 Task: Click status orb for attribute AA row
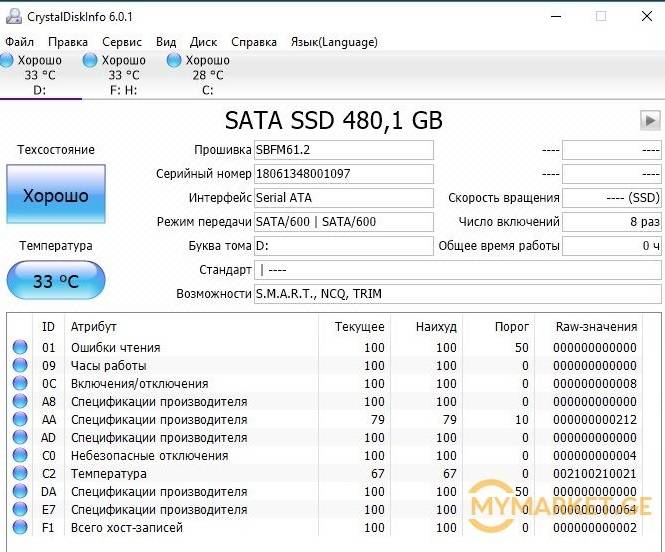pos(20,419)
